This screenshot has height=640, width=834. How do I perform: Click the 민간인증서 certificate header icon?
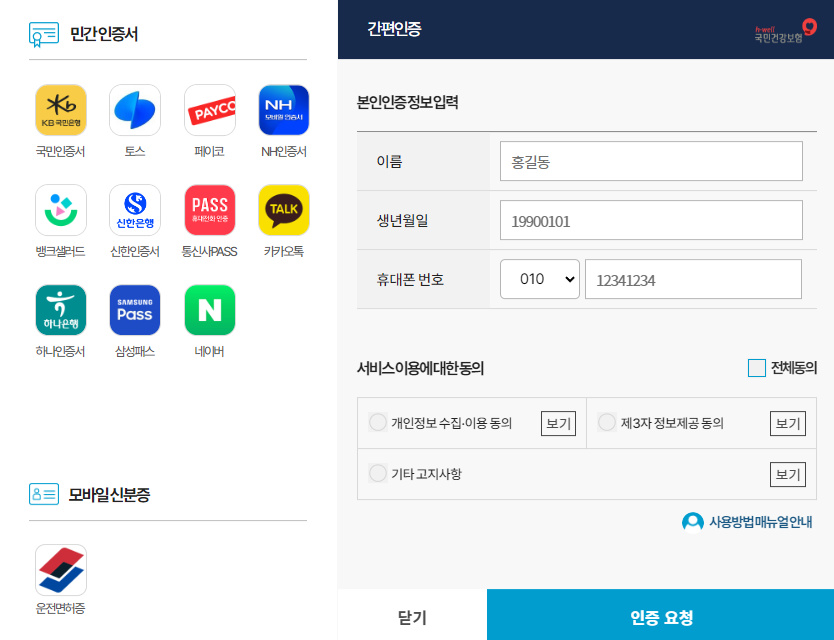point(44,35)
